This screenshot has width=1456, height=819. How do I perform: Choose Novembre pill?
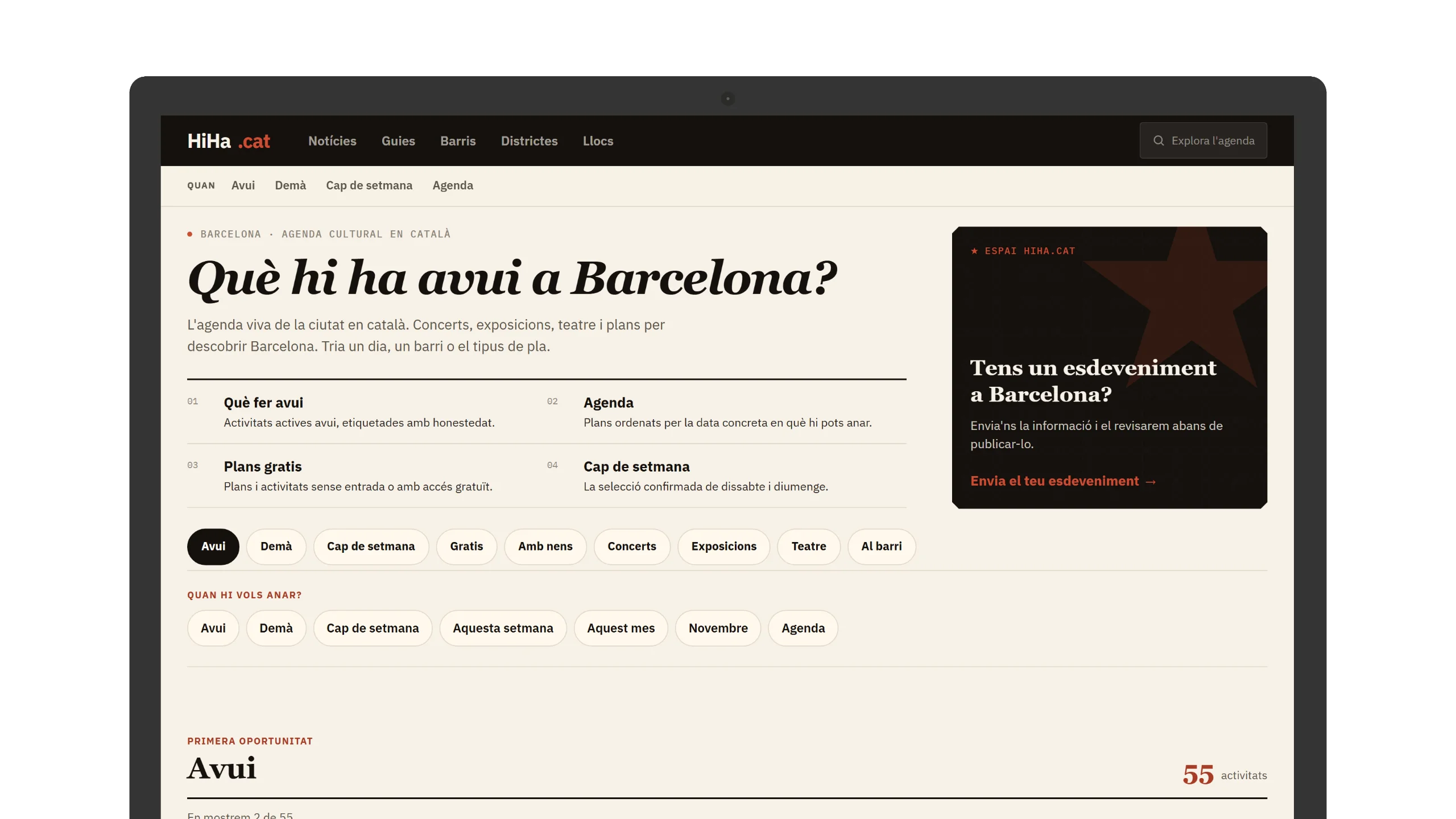[x=718, y=628]
